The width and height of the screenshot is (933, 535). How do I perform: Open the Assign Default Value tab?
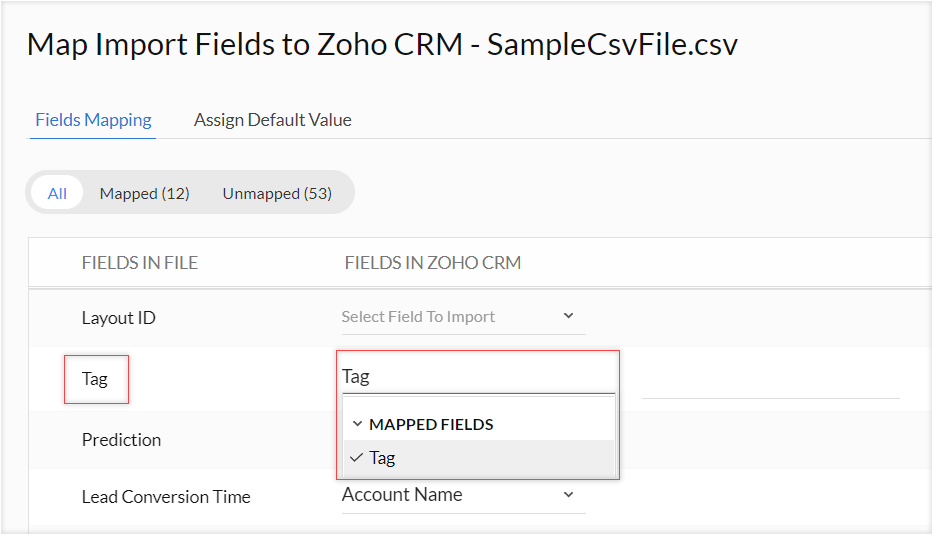click(273, 120)
